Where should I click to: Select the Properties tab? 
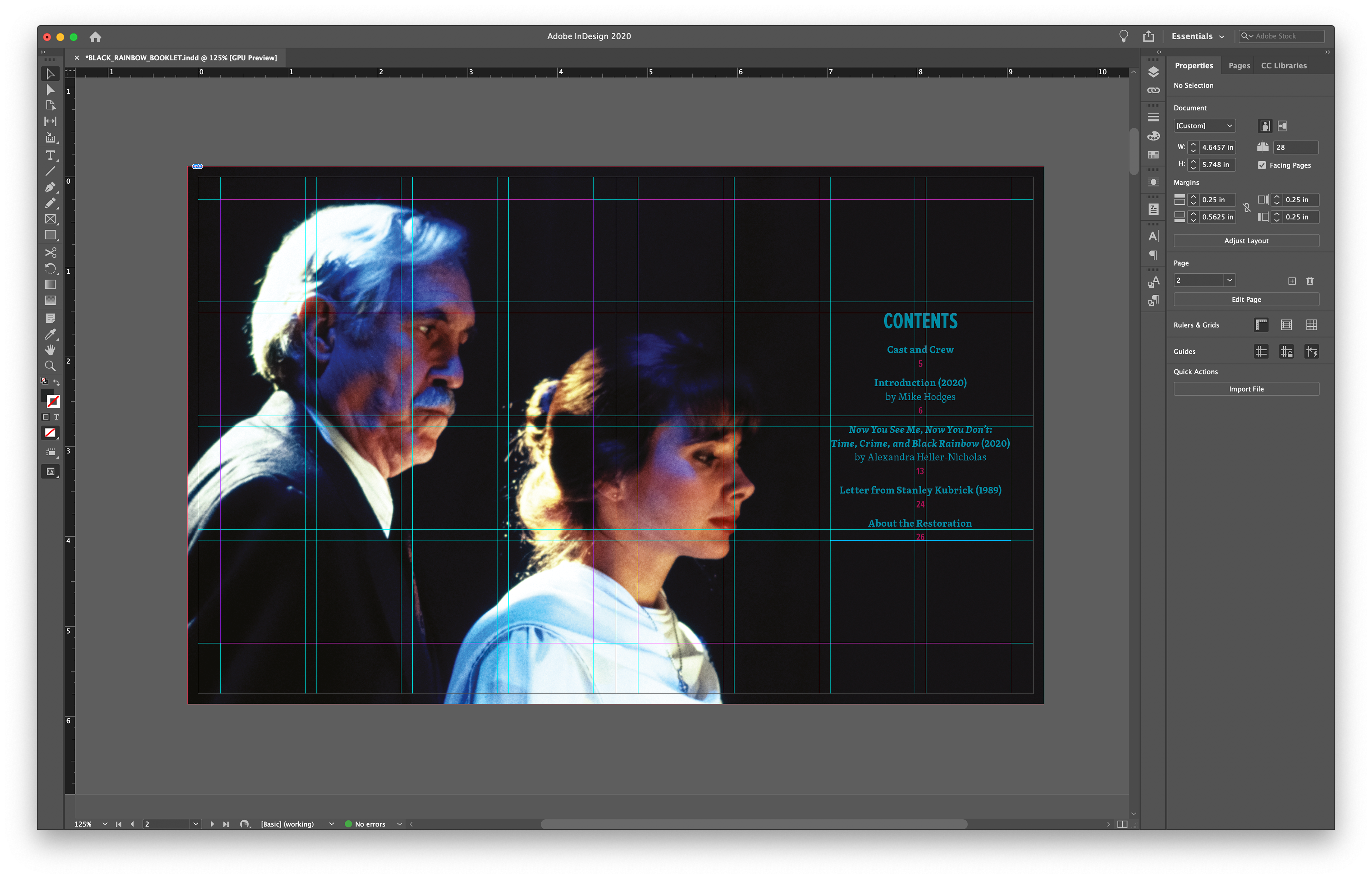click(1194, 66)
